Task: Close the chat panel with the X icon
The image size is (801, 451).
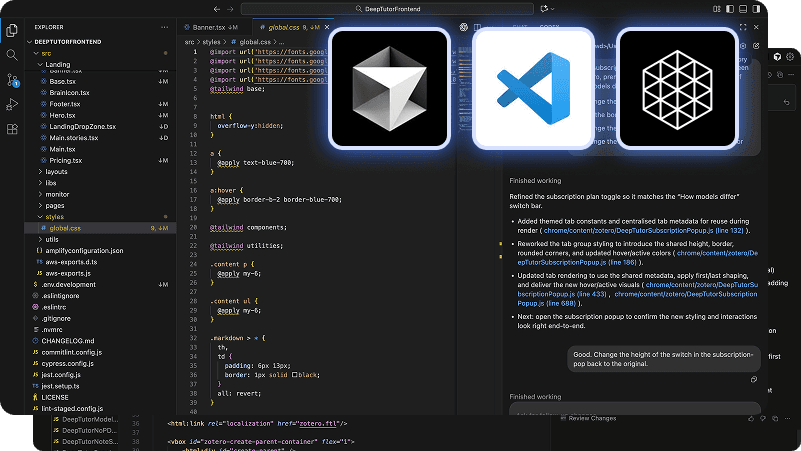Action: click(756, 27)
